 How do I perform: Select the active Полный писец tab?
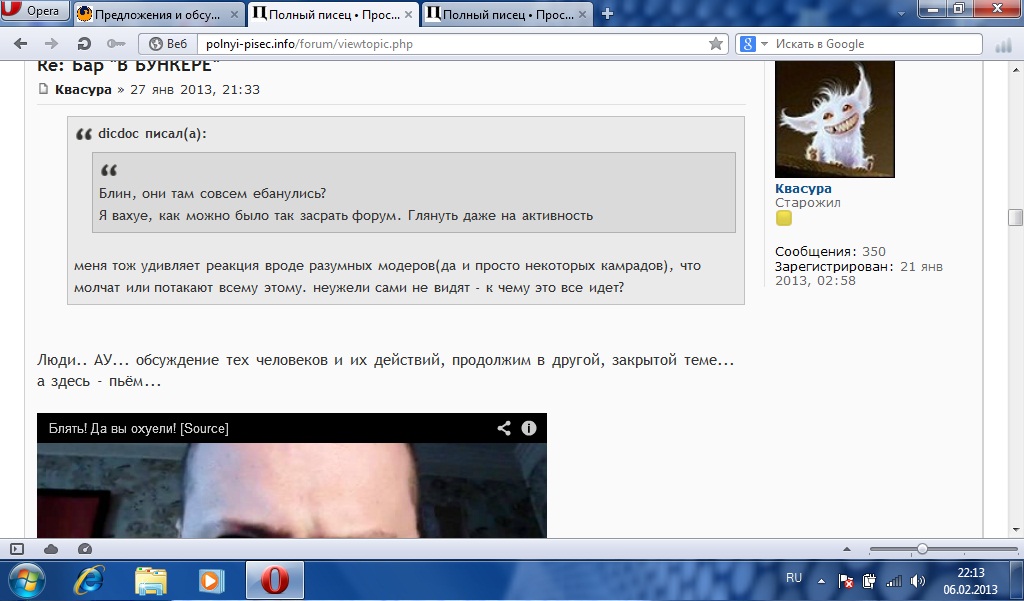332,14
